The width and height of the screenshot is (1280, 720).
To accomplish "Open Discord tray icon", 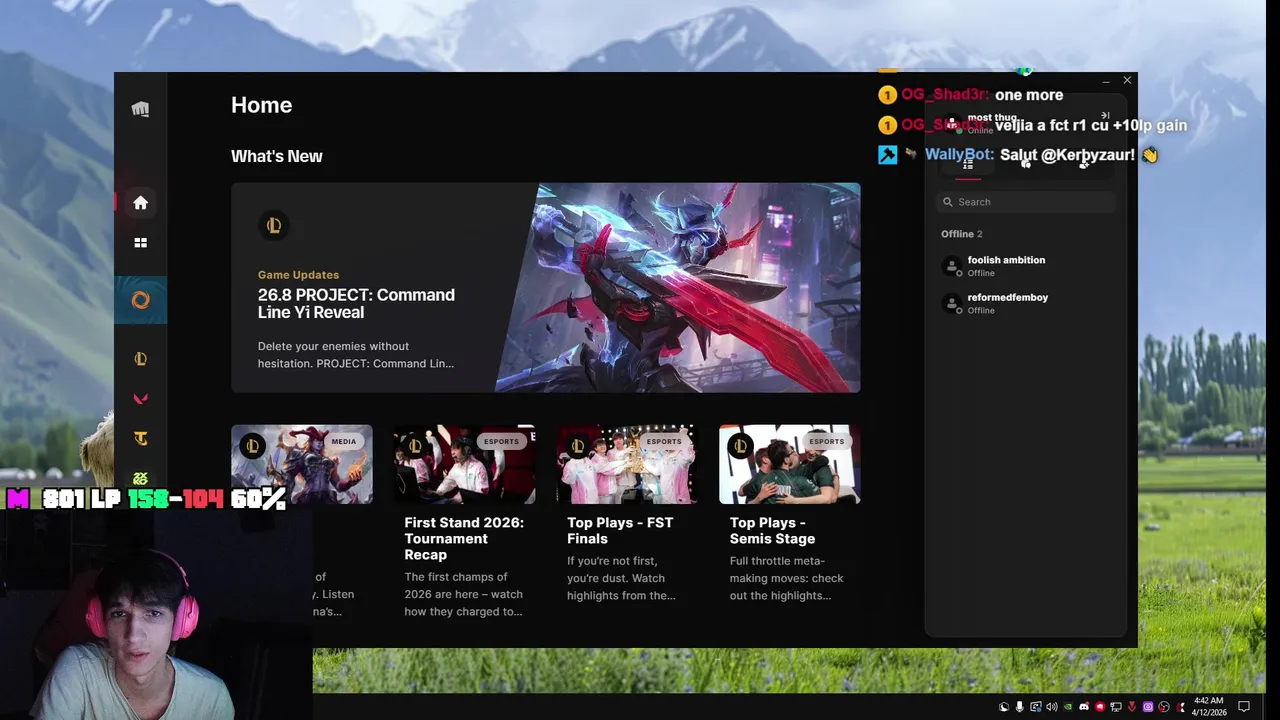I will pos(1084,707).
